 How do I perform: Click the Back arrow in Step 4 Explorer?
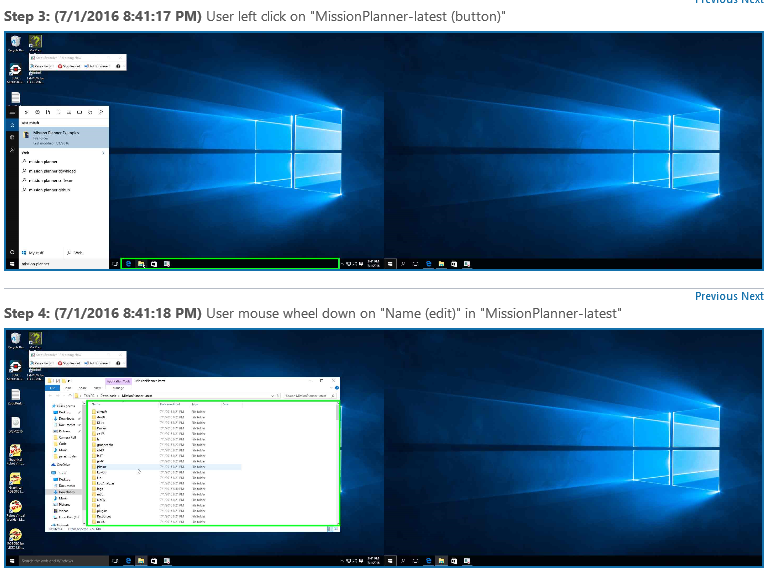(x=49, y=395)
